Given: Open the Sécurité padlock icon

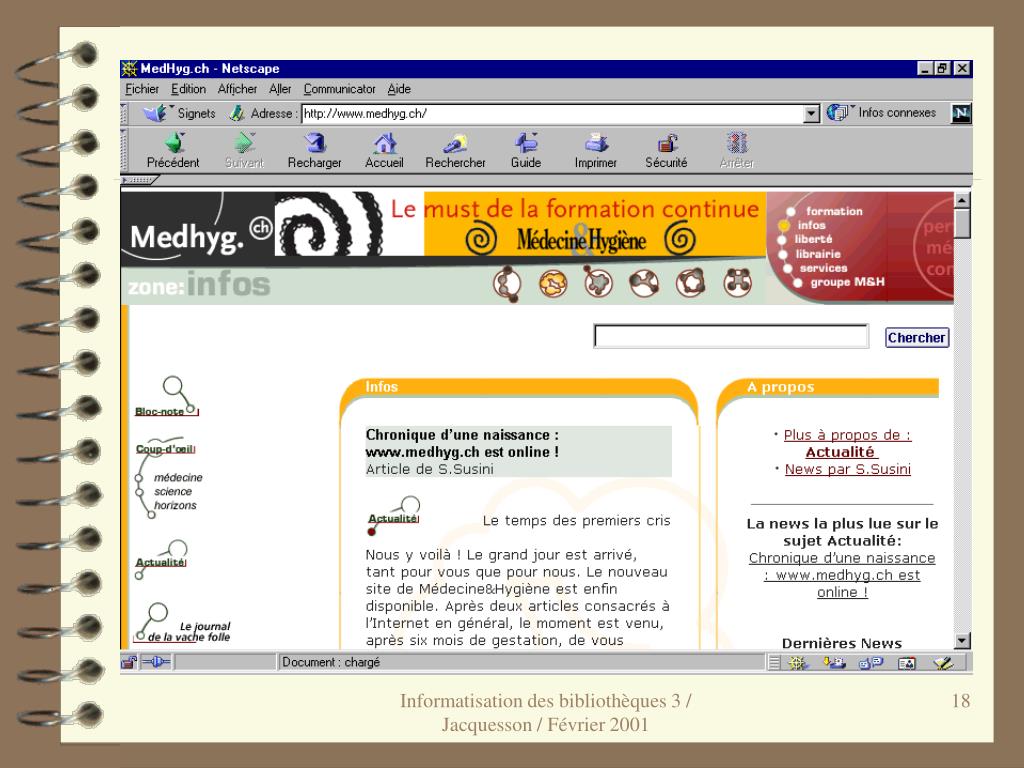Looking at the screenshot, I should [666, 151].
